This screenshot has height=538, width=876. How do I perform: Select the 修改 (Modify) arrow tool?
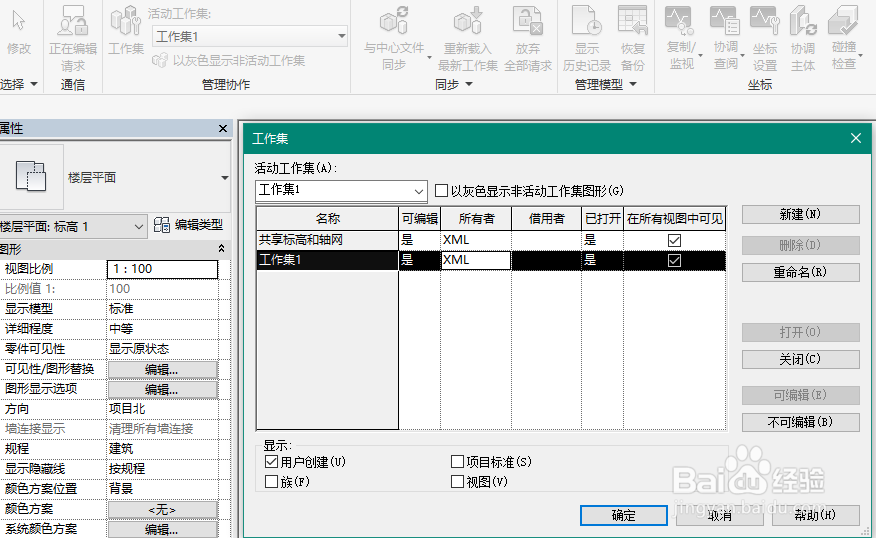(18, 31)
